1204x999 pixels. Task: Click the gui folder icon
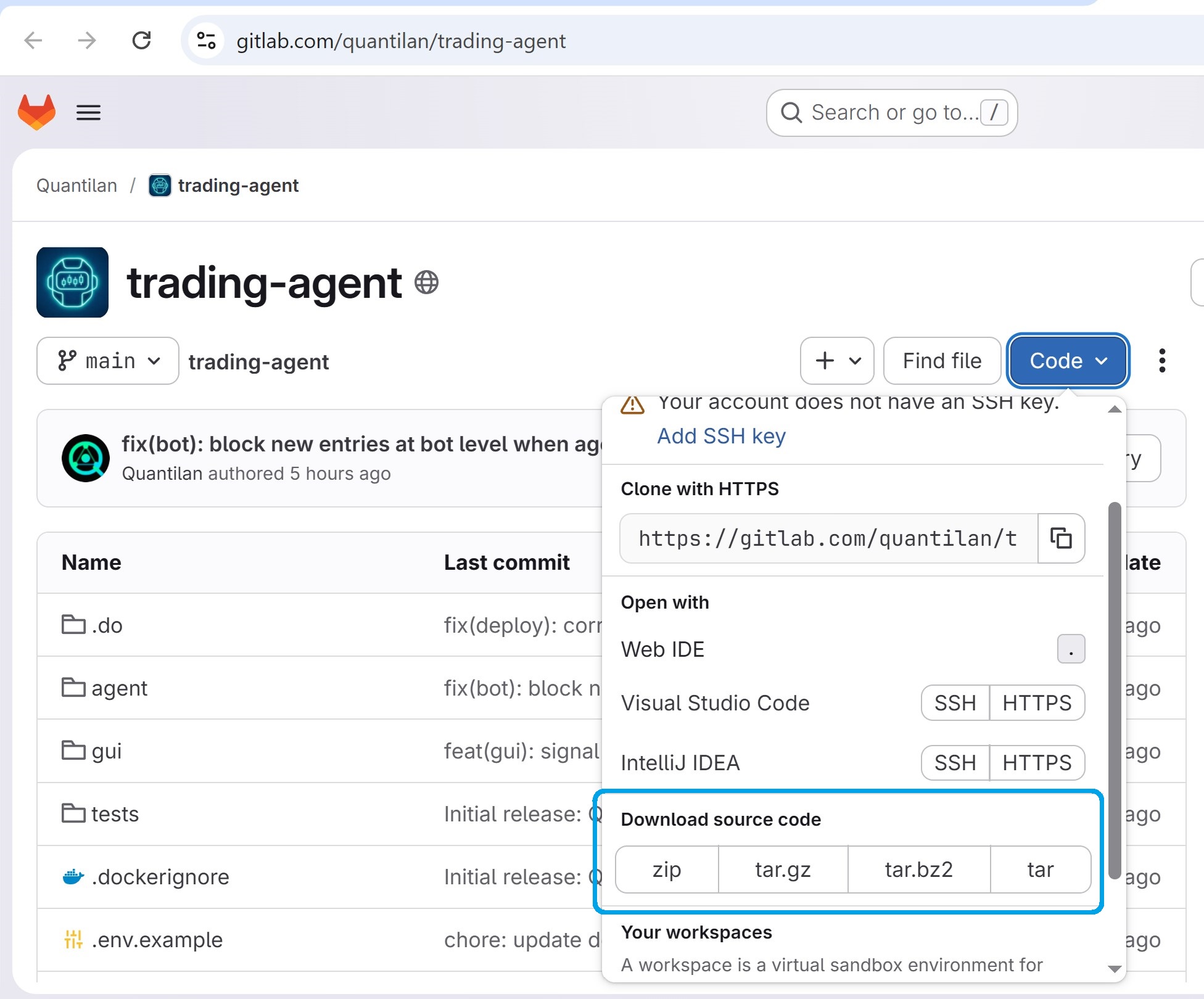coord(73,750)
